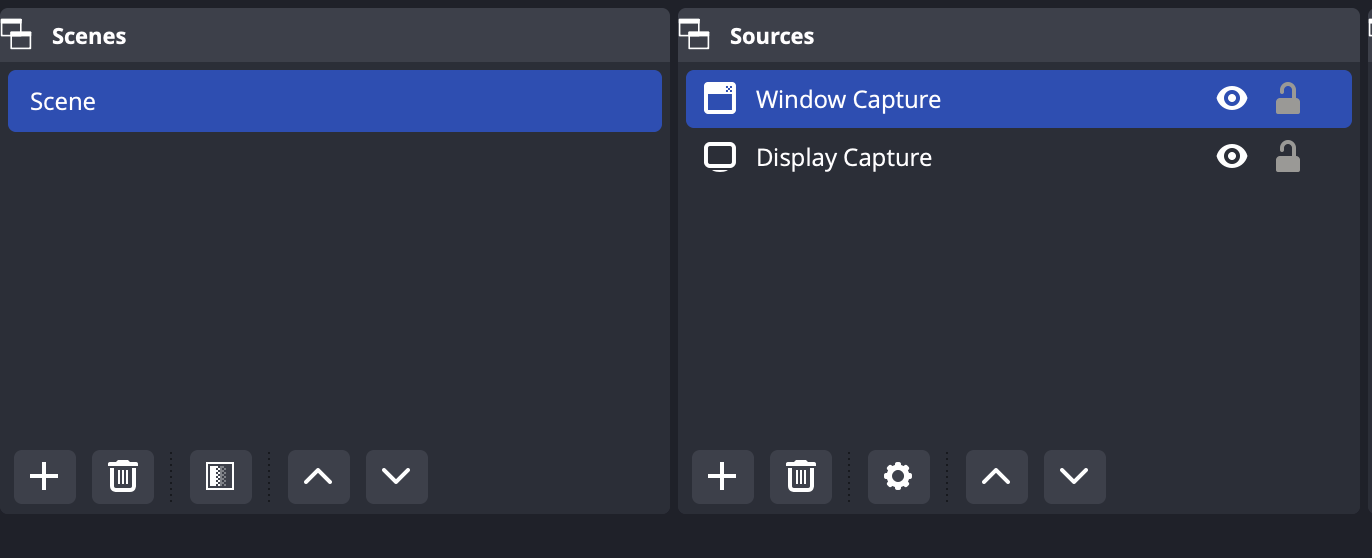The height and width of the screenshot is (558, 1372).
Task: Hide Window Capture using eye icon
Action: [1232, 98]
